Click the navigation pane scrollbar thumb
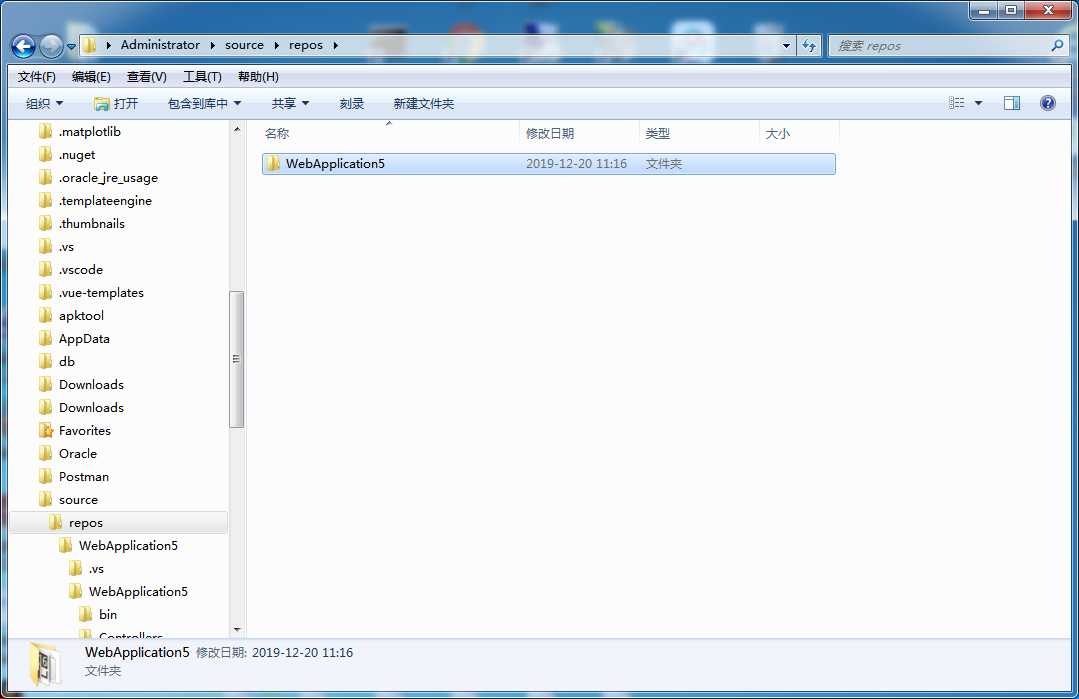 pyautogui.click(x=237, y=359)
